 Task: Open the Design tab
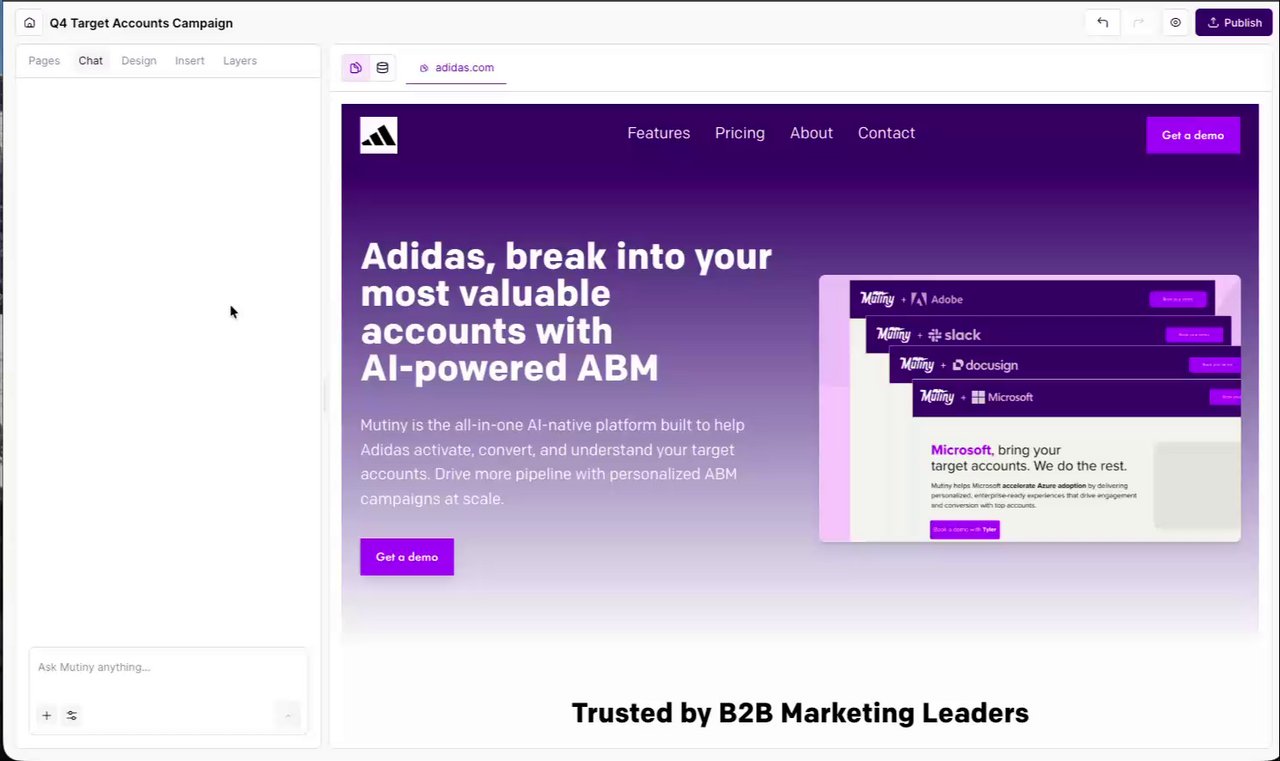tap(139, 61)
